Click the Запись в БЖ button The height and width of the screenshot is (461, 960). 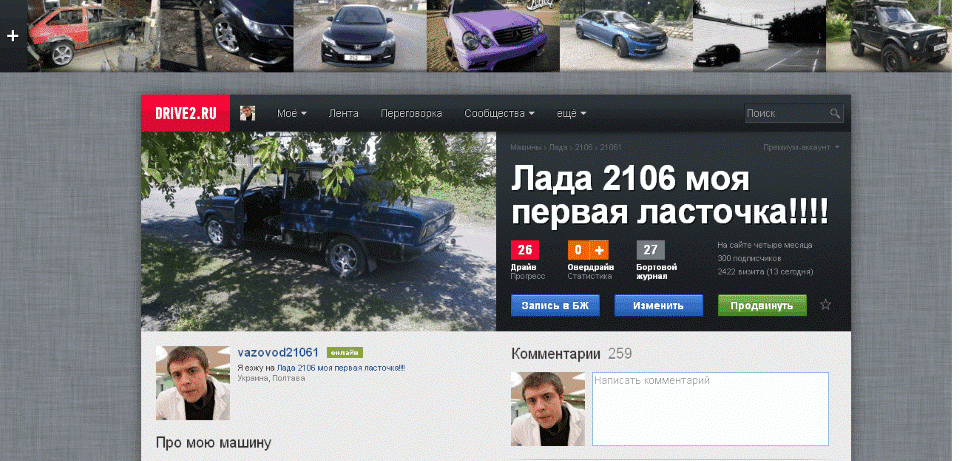click(x=555, y=305)
